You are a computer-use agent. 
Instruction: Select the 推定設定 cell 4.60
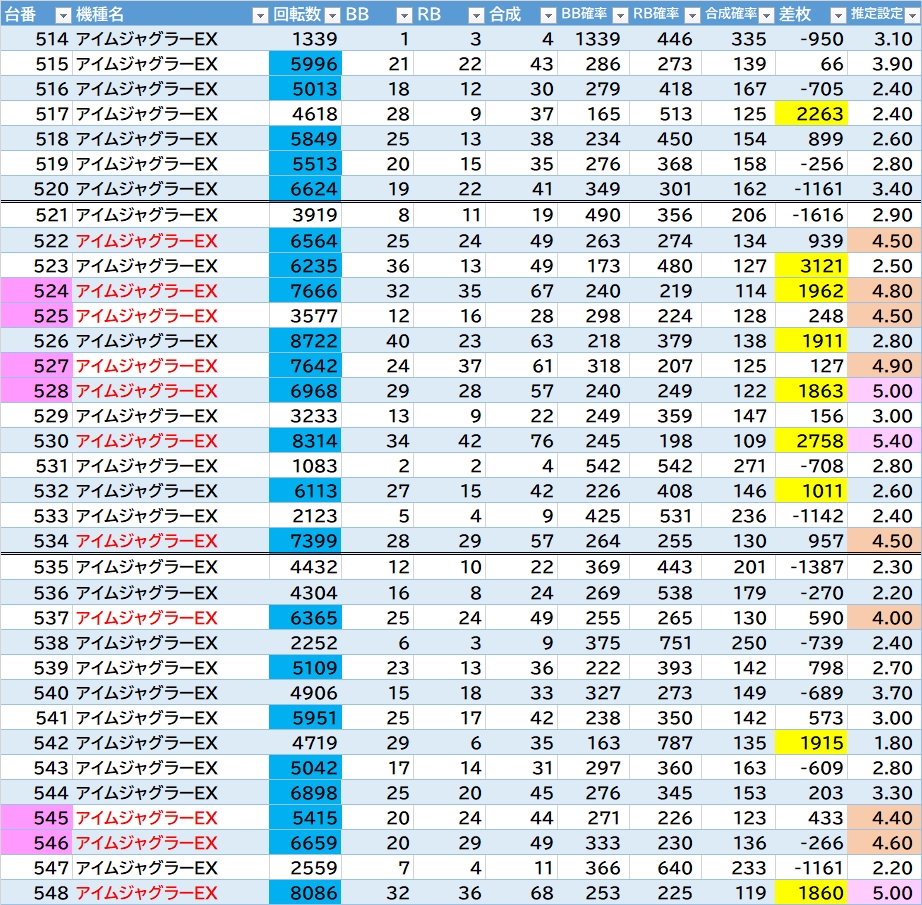[884, 843]
